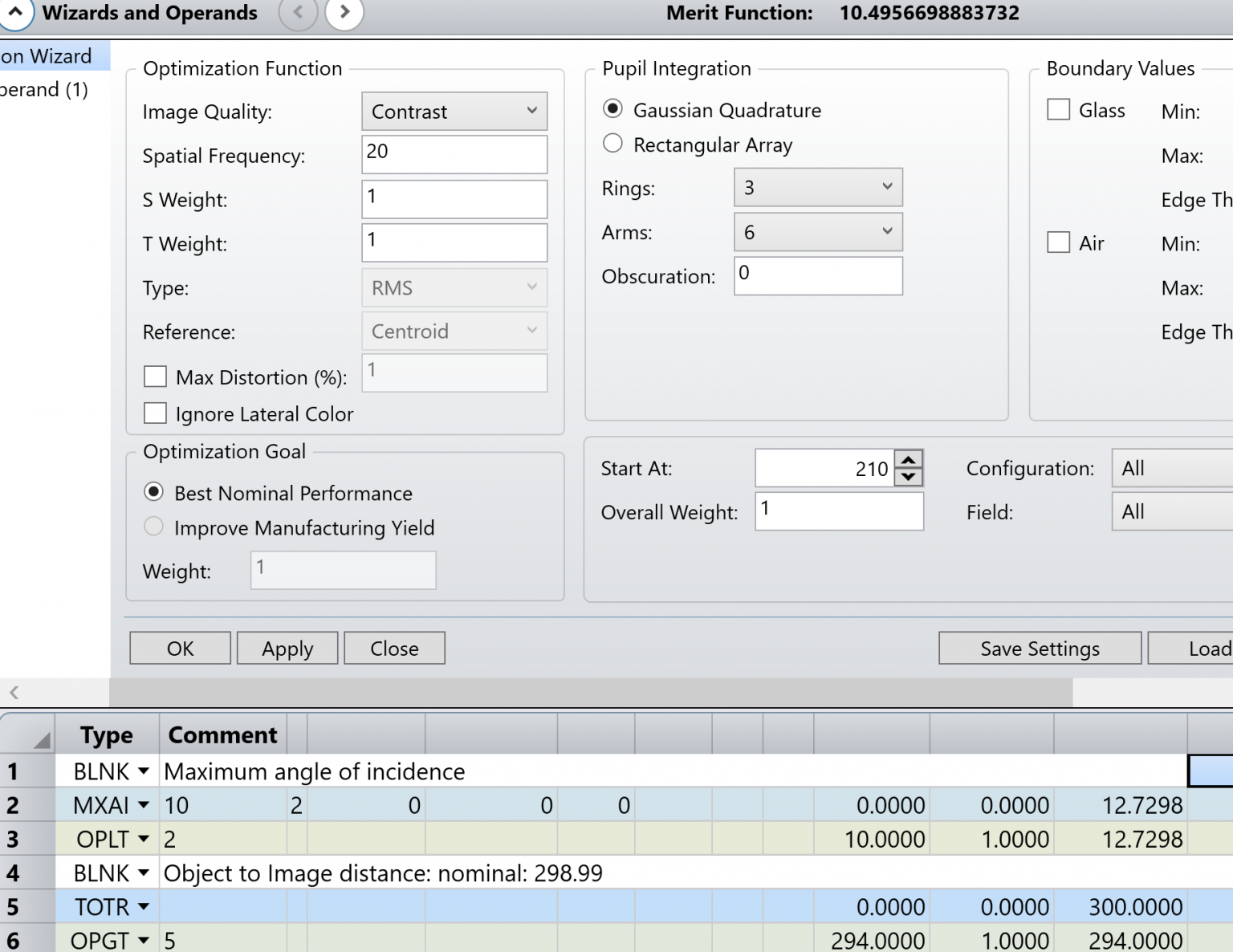Go to next wizard page arrow
This screenshot has width=1233, height=952.
pyautogui.click(x=344, y=12)
